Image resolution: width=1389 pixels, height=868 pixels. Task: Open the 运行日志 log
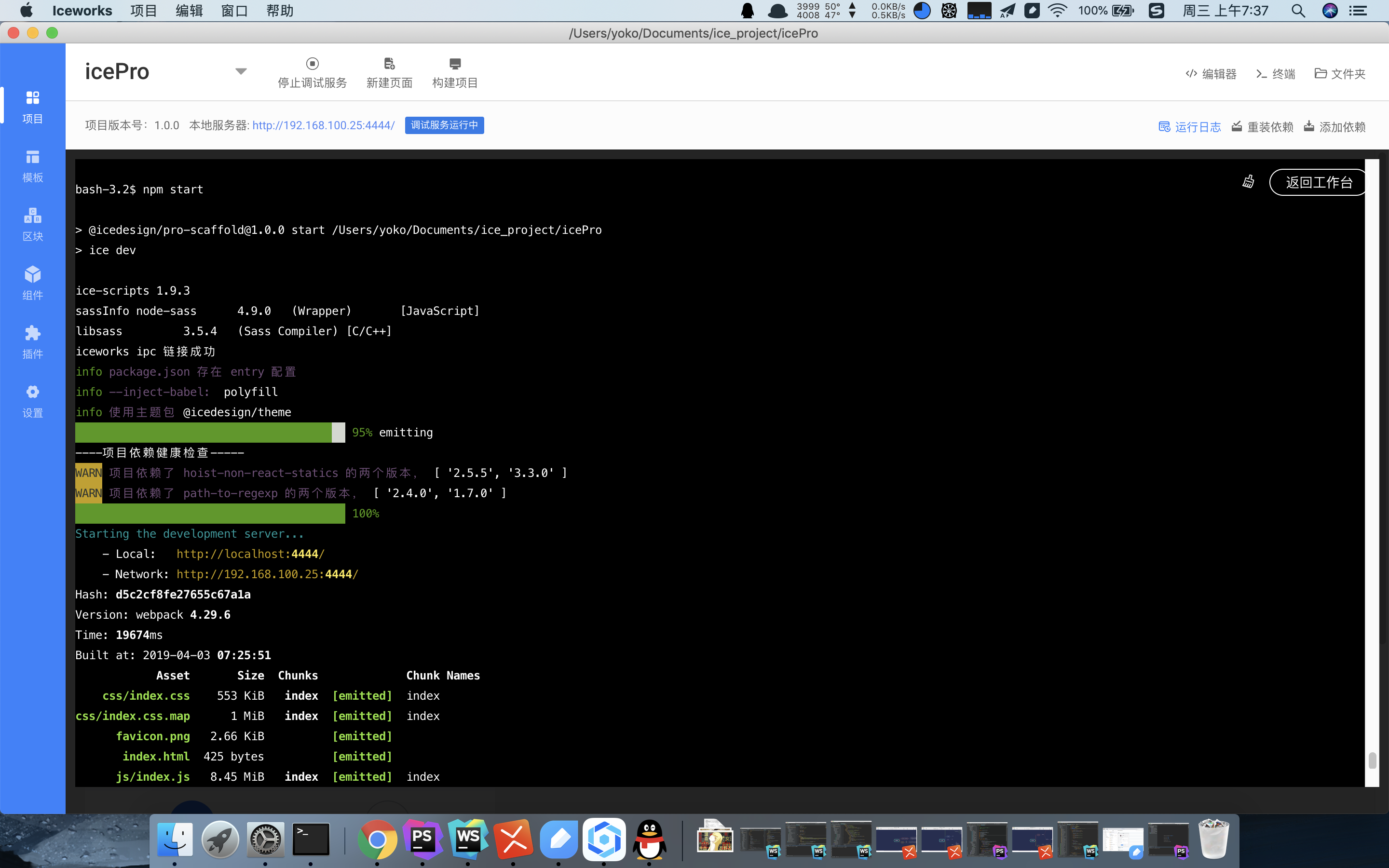coord(1189,127)
